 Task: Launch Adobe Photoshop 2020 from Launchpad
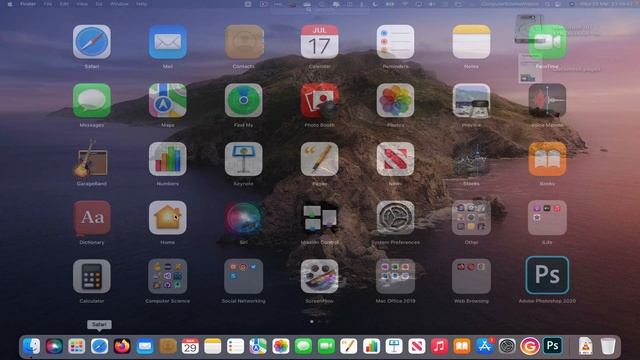pos(547,276)
